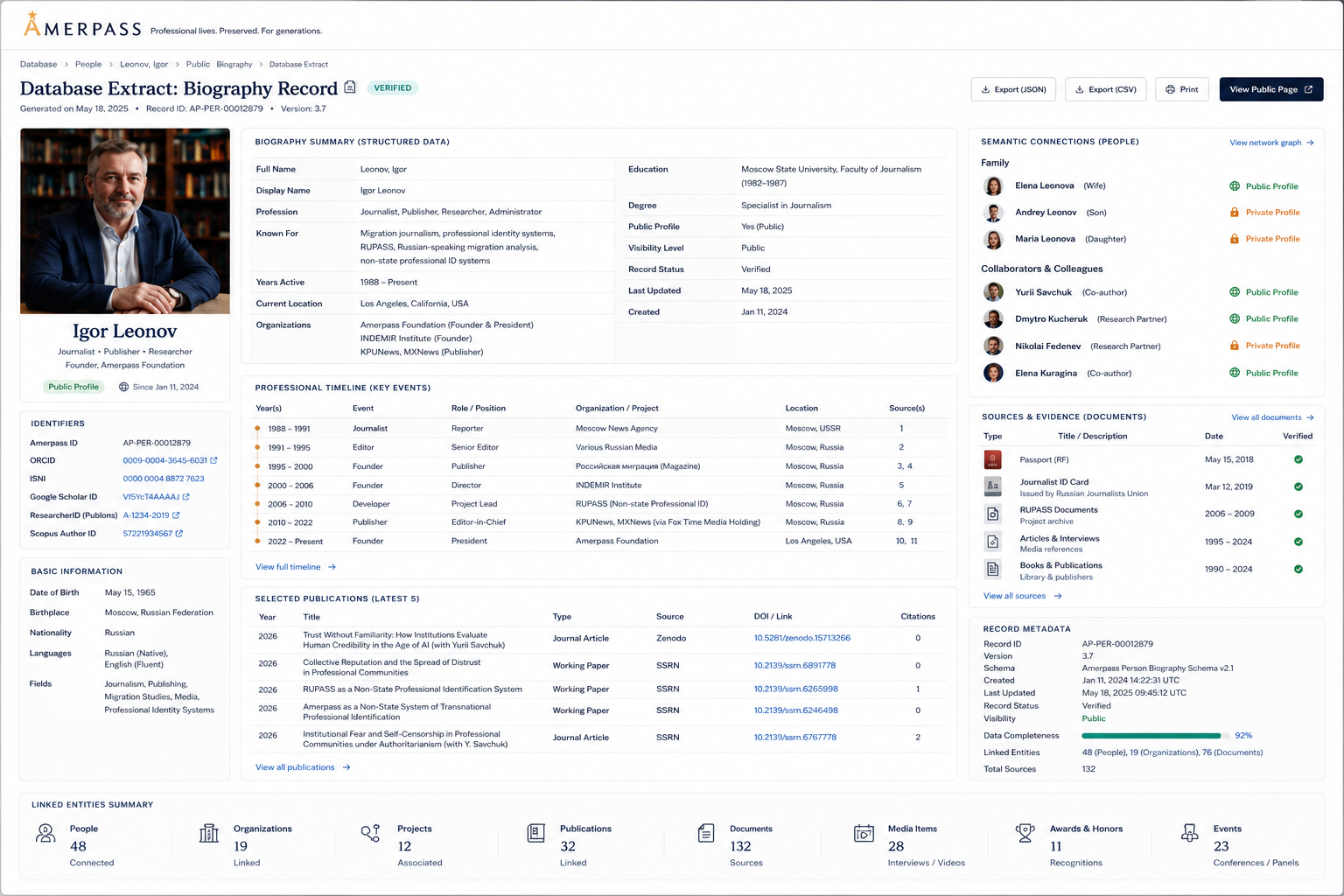The image size is (1344, 896).
Task: Open the 19 (Organizations) linked entities link
Action: tap(1164, 752)
